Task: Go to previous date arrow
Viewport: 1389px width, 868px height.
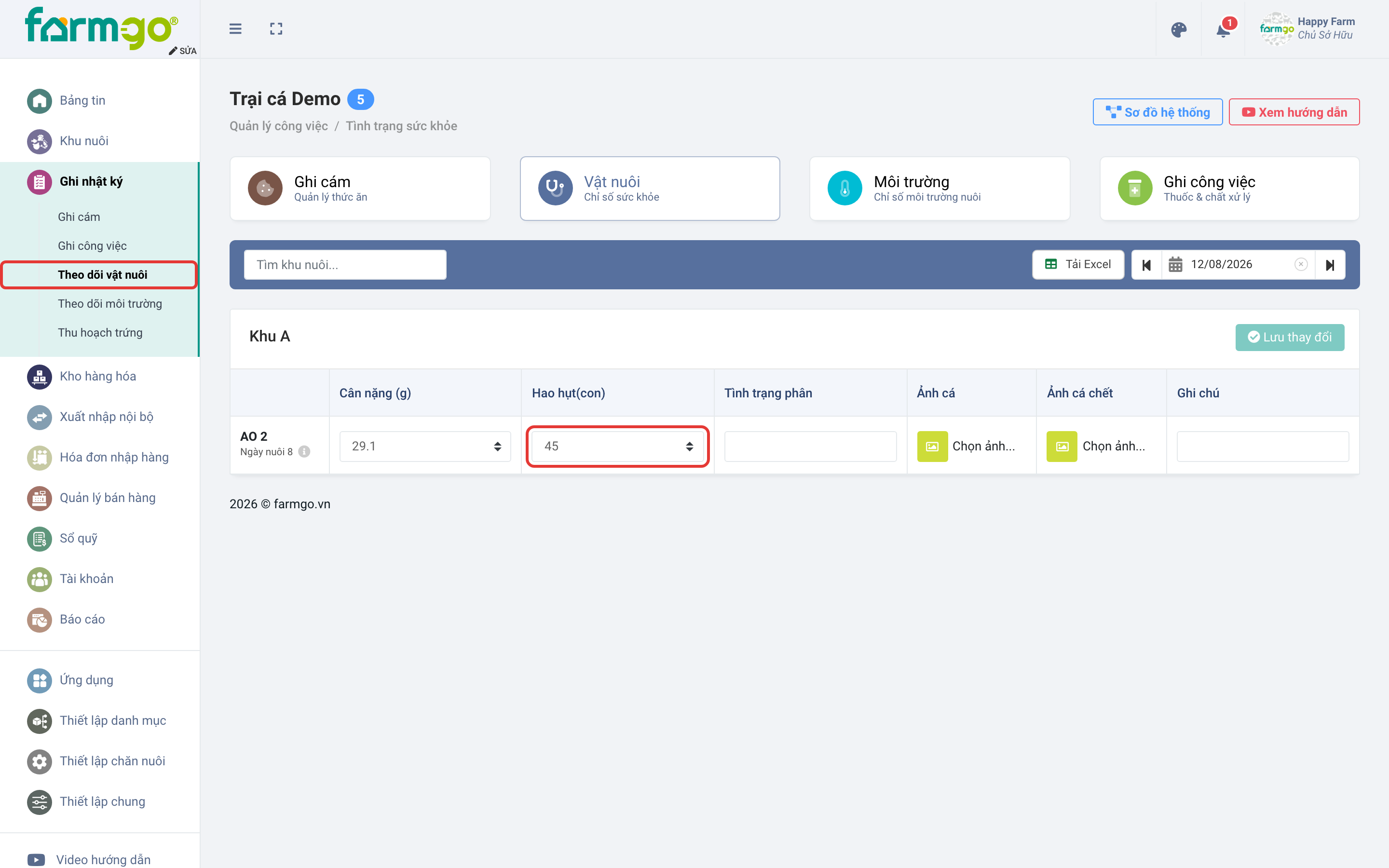Action: [x=1146, y=265]
